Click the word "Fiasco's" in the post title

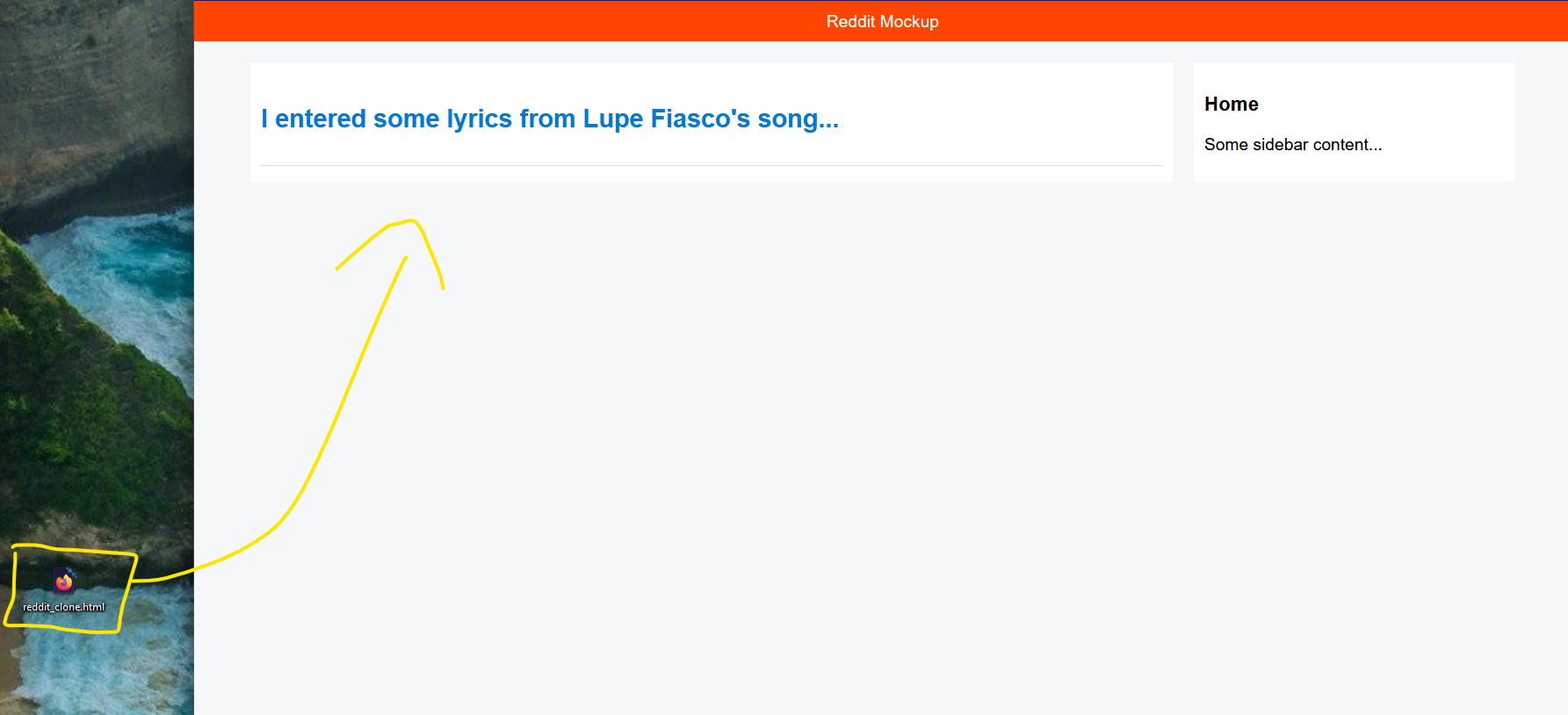coord(699,119)
